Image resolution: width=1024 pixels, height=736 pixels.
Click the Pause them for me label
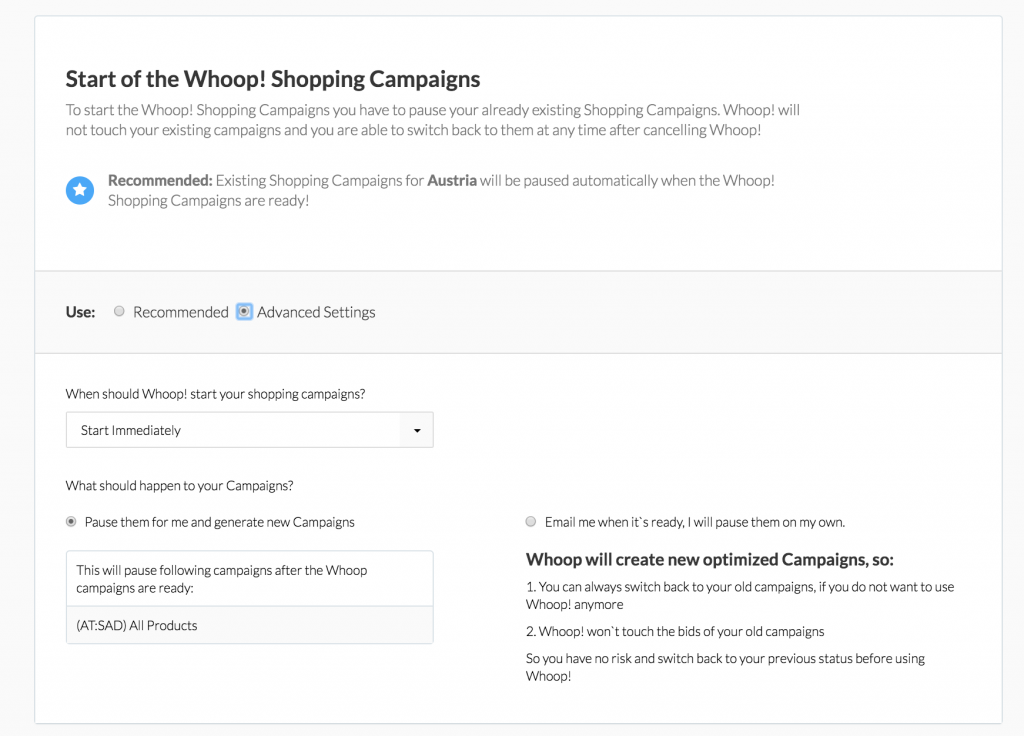(219, 522)
